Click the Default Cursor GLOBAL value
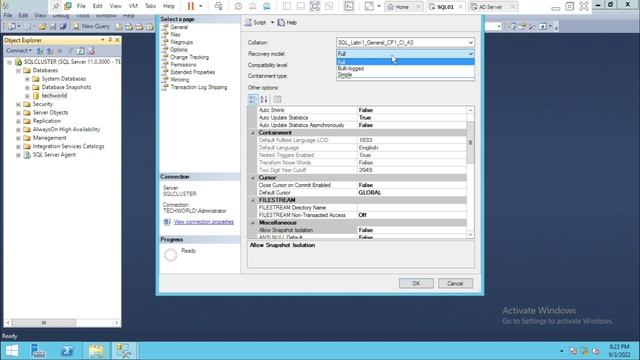 [x=411, y=193]
